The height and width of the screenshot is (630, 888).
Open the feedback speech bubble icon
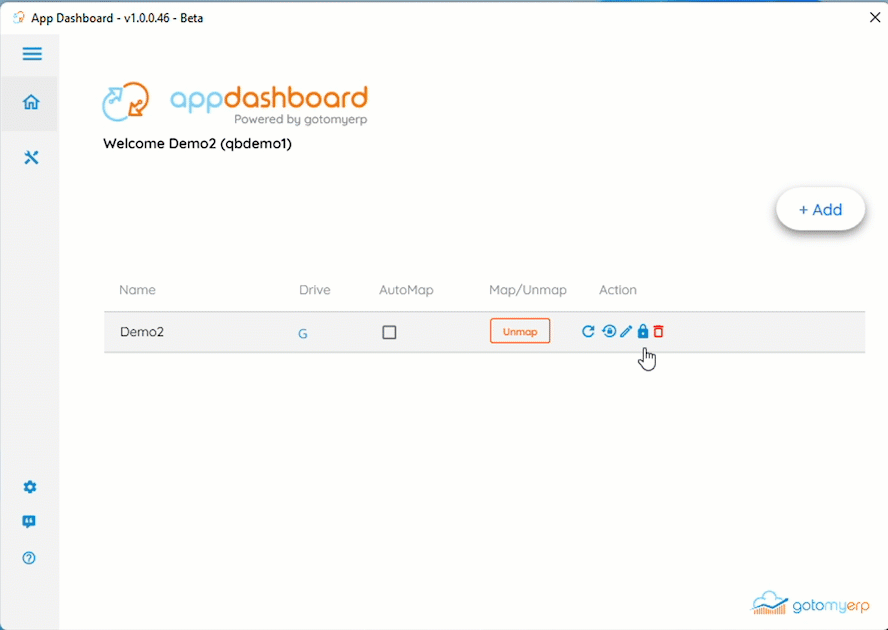tap(29, 522)
